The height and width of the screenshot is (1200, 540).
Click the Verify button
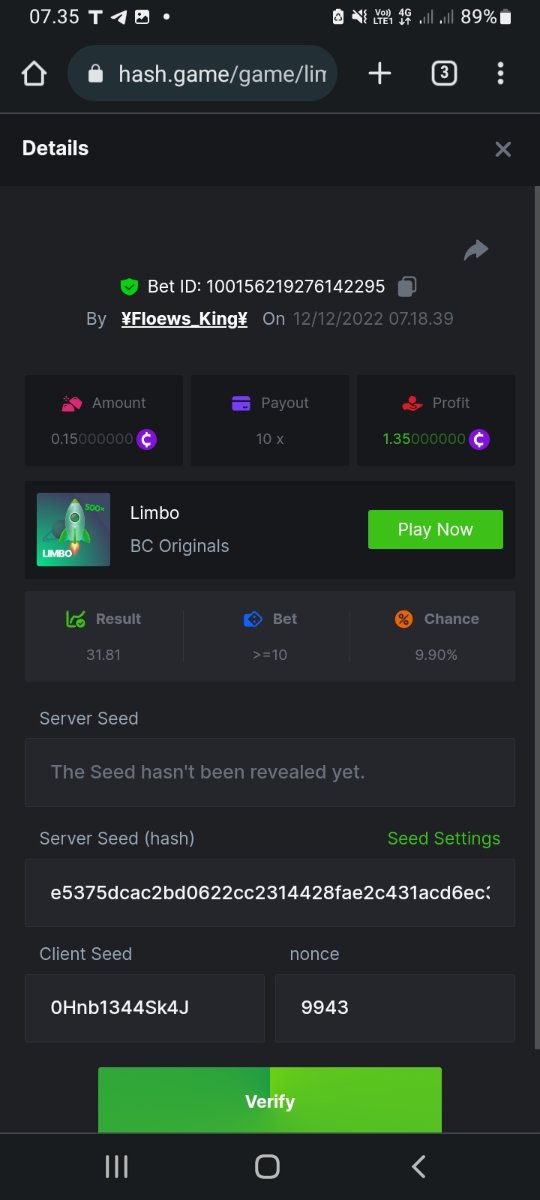tap(270, 1100)
